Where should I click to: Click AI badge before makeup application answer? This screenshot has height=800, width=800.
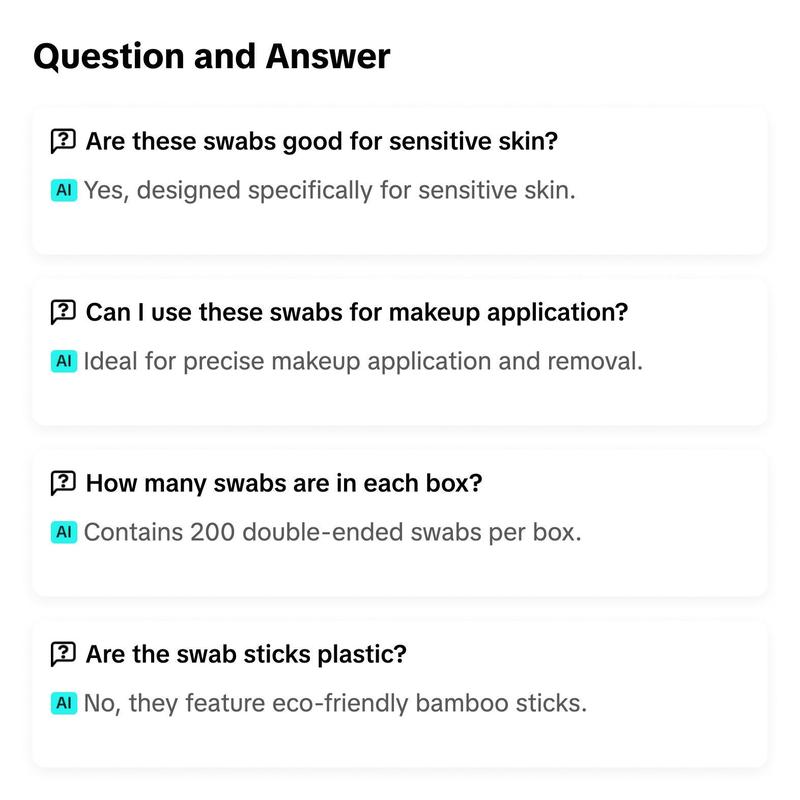pos(64,361)
